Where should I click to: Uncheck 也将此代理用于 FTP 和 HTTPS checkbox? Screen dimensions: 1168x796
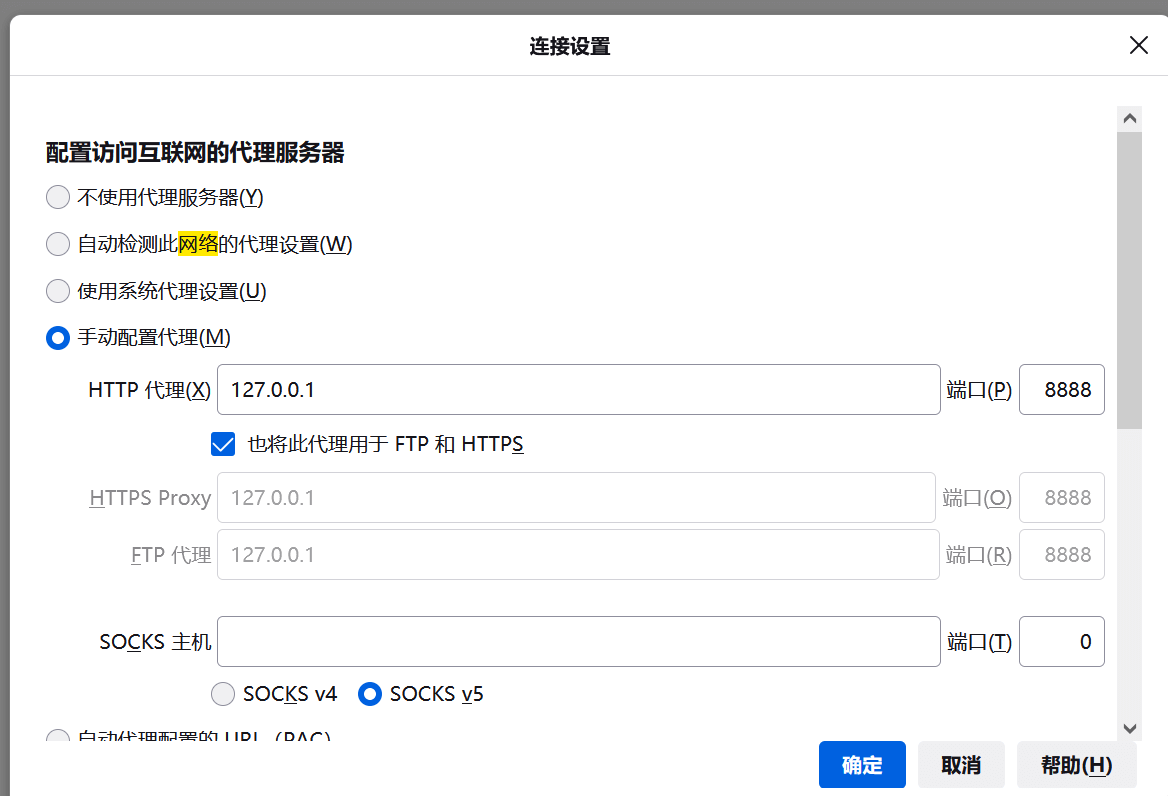tap(223, 444)
